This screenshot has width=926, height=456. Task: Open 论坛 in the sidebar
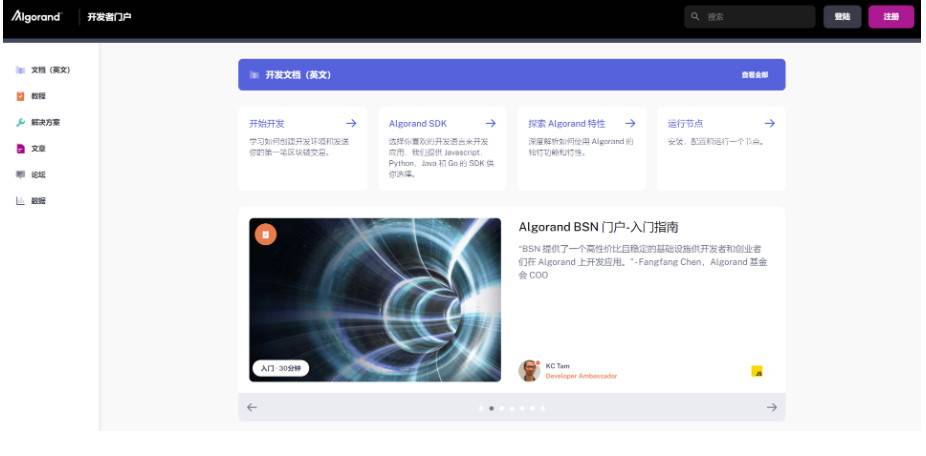click(x=38, y=175)
